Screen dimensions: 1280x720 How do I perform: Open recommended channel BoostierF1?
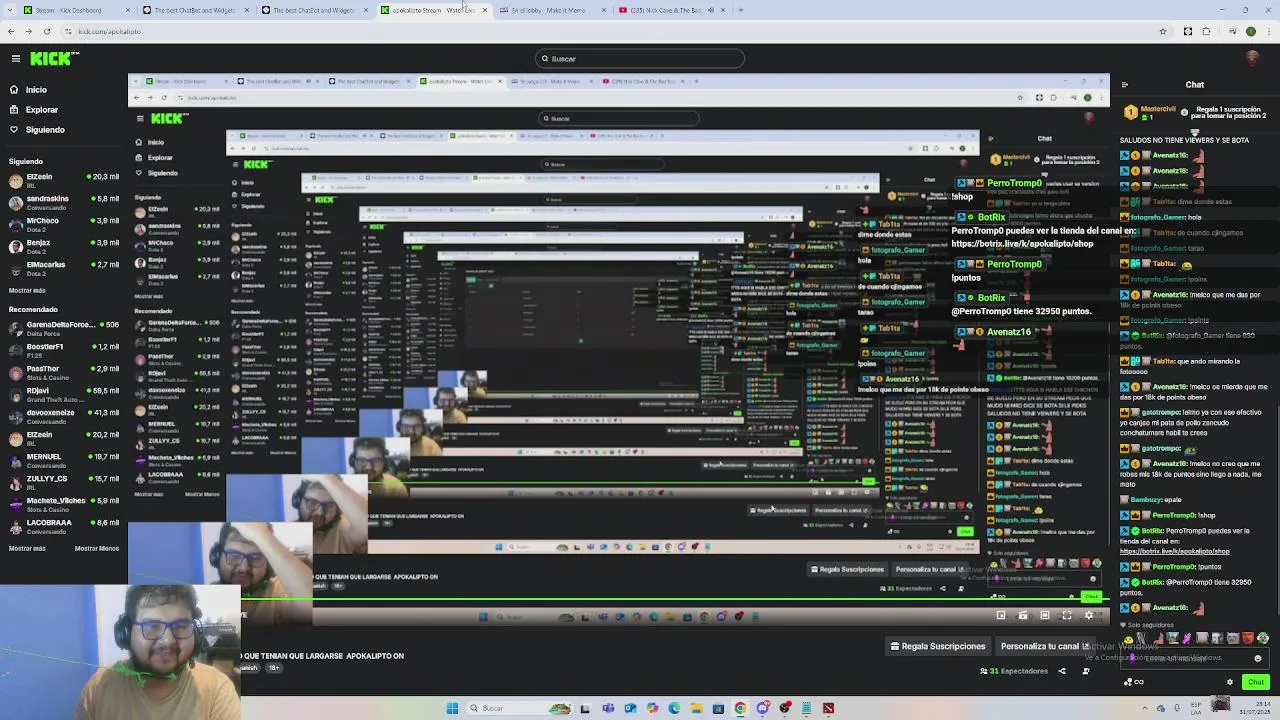63,350
